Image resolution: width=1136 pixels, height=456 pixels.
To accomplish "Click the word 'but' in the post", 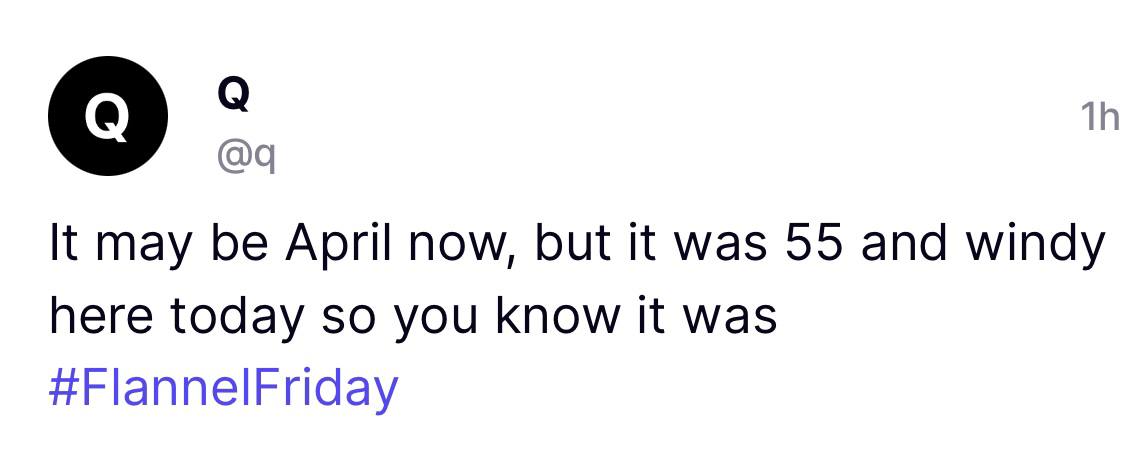I will click(577, 245).
